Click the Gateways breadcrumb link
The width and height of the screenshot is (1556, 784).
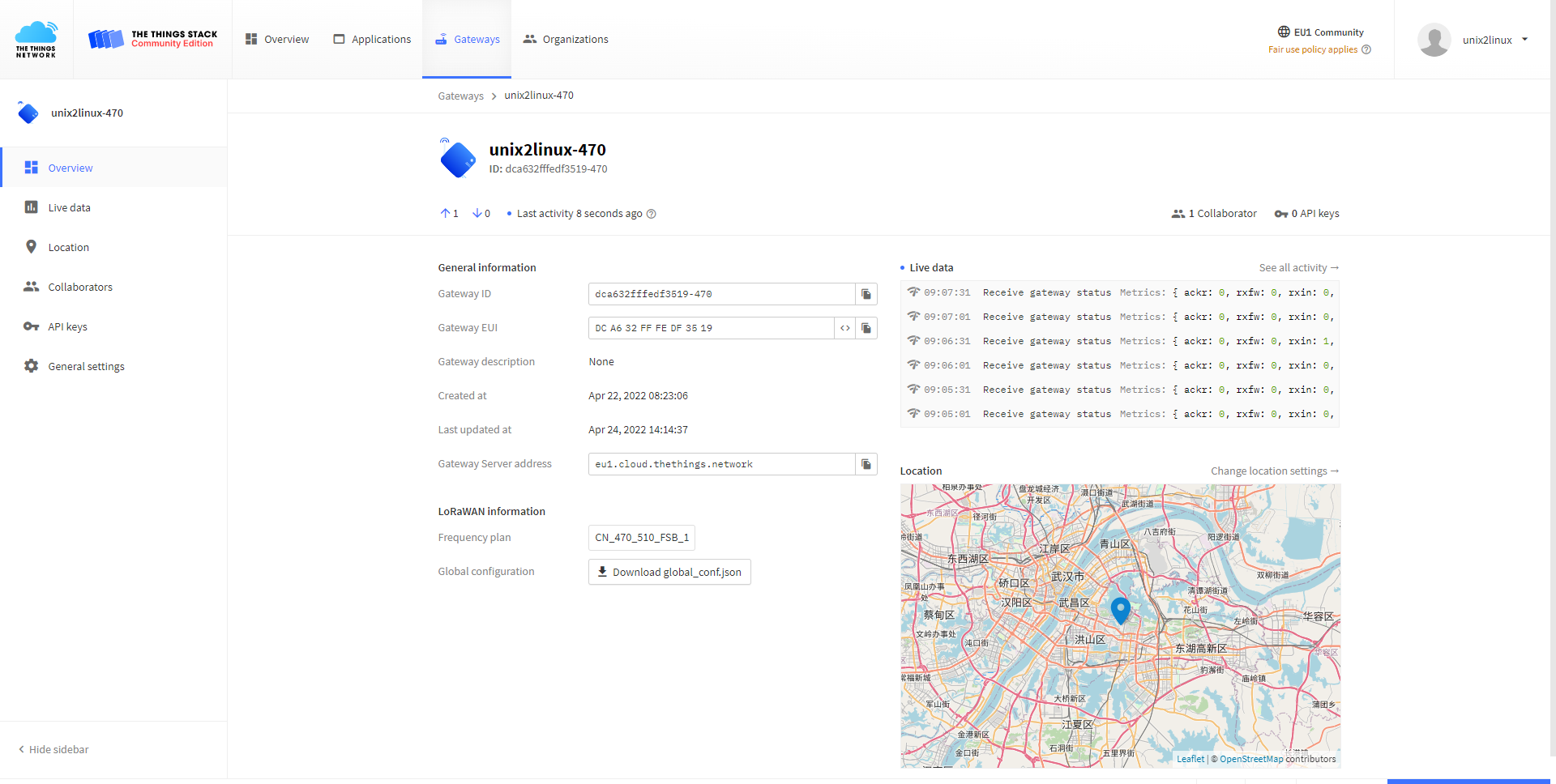(460, 96)
